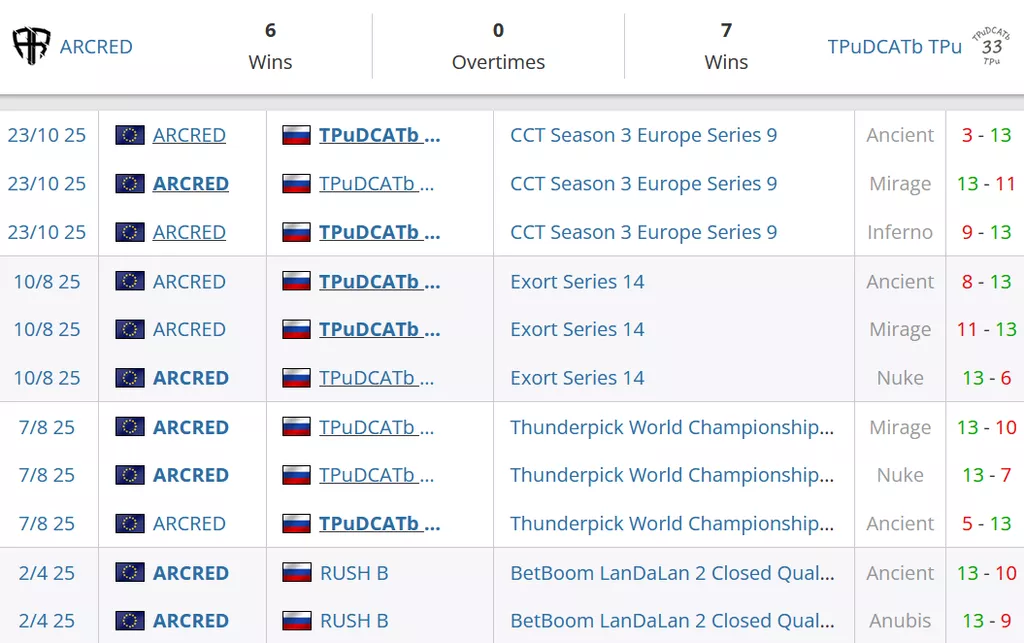Click the 3 - 13 score result
1024x643 pixels.
[x=986, y=135]
